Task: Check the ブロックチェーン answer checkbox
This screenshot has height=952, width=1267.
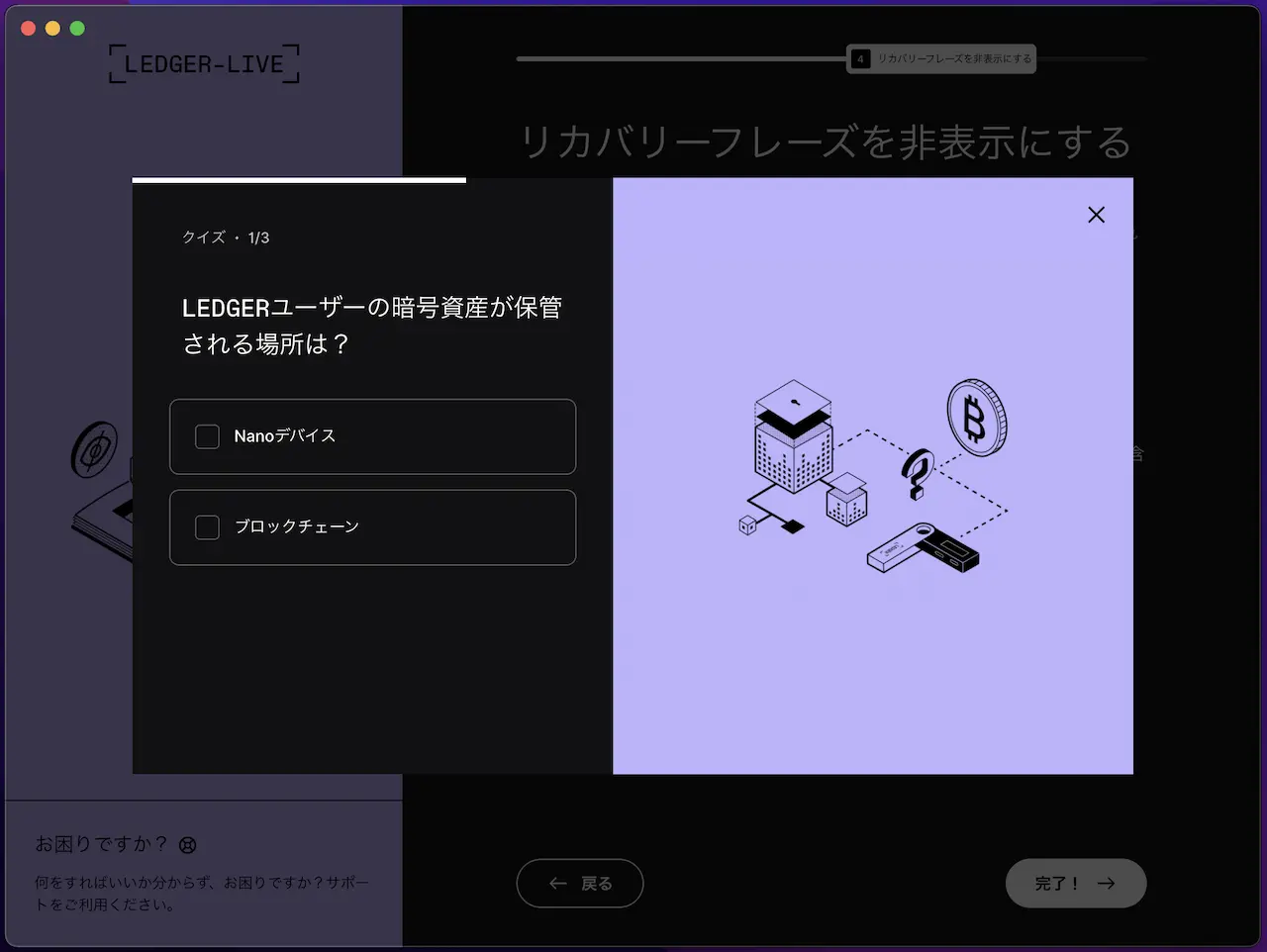Action: [207, 527]
